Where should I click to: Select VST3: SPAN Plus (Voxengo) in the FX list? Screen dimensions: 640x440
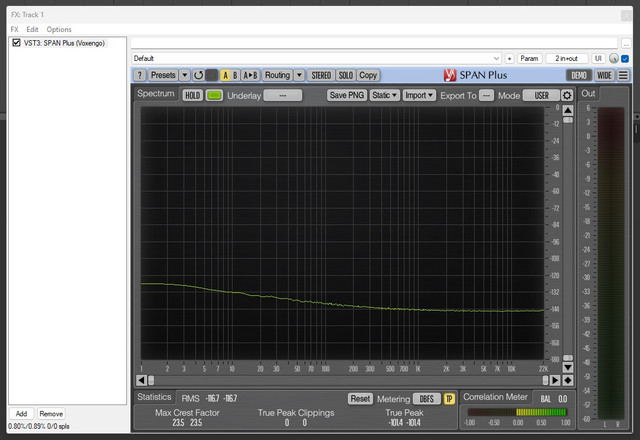click(64, 43)
